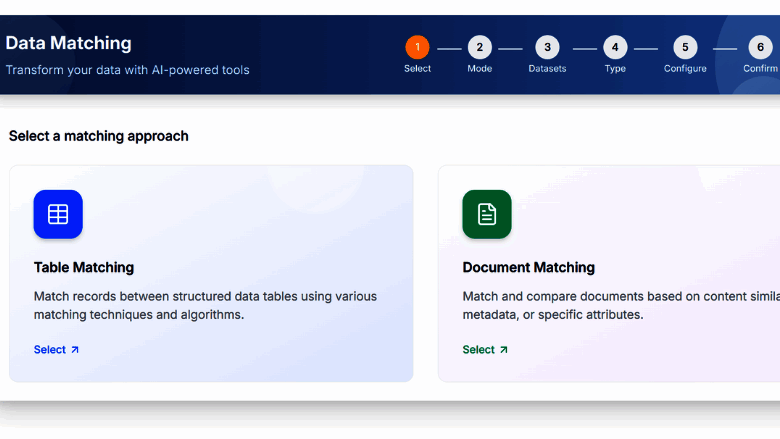Image resolution: width=780 pixels, height=439 pixels.
Task: Click the Select link under Table Matching
Action: (50, 350)
